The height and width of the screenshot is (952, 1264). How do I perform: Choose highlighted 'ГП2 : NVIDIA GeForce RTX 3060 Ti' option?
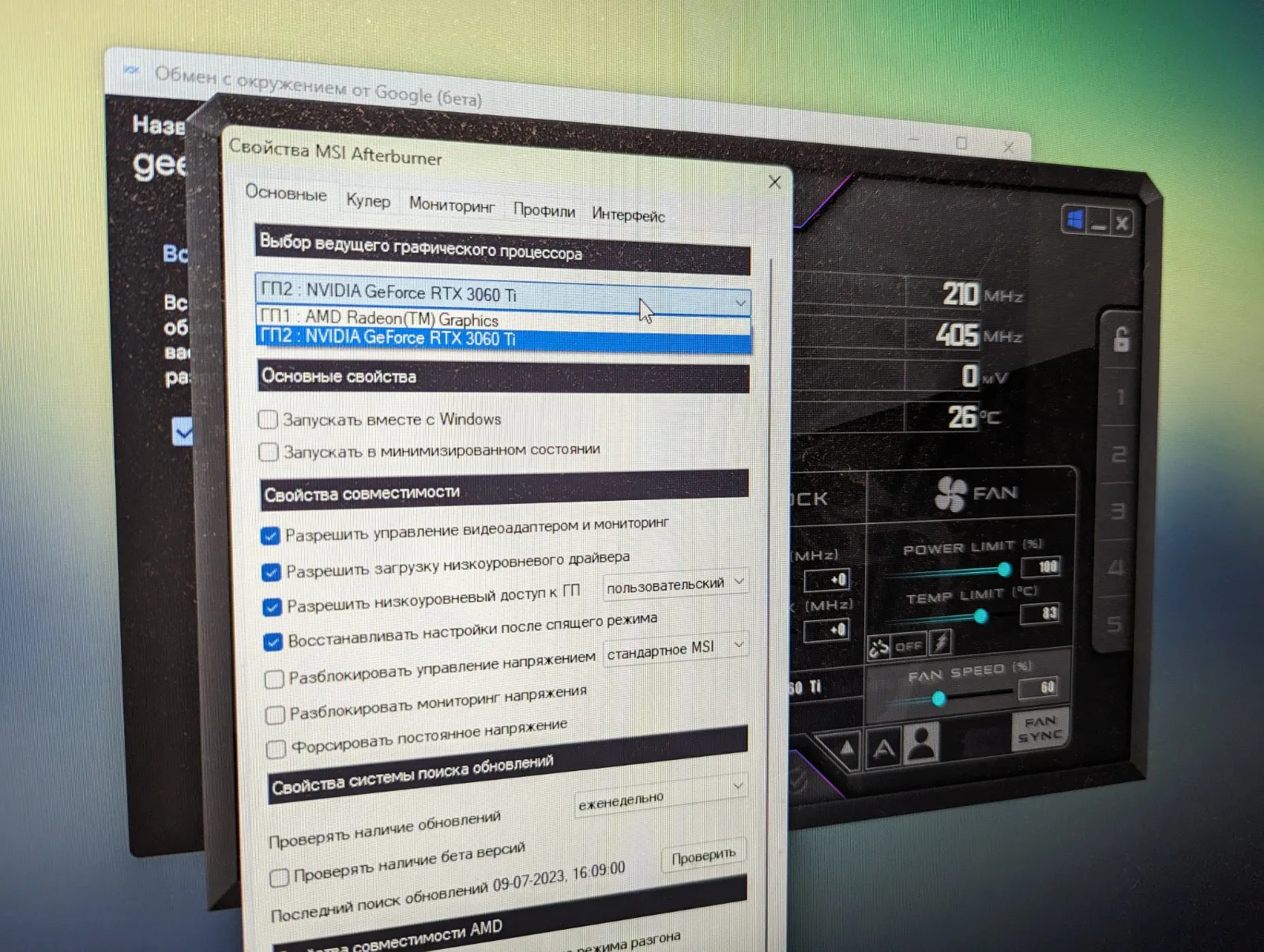tap(503, 338)
